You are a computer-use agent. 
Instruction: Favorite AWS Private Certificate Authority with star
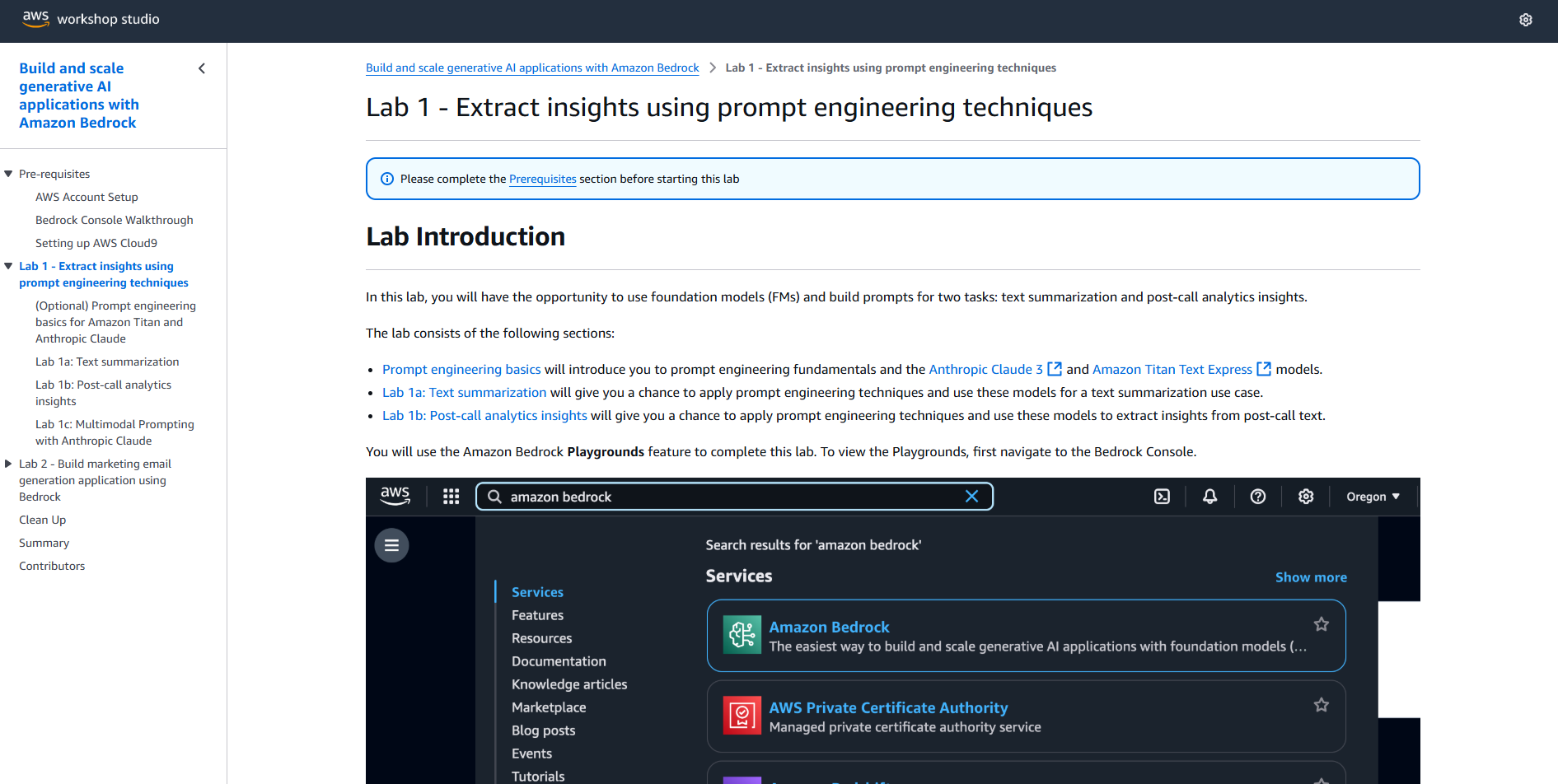click(x=1321, y=705)
